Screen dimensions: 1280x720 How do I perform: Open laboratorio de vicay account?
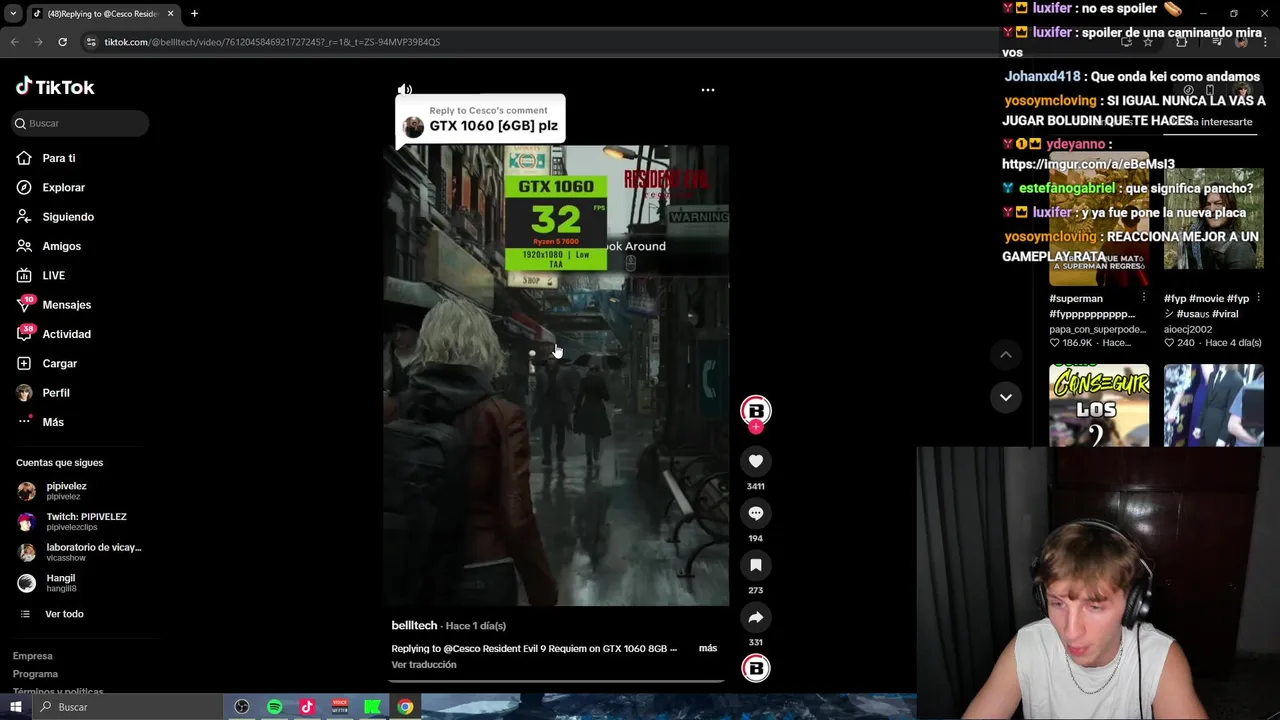coord(93,552)
